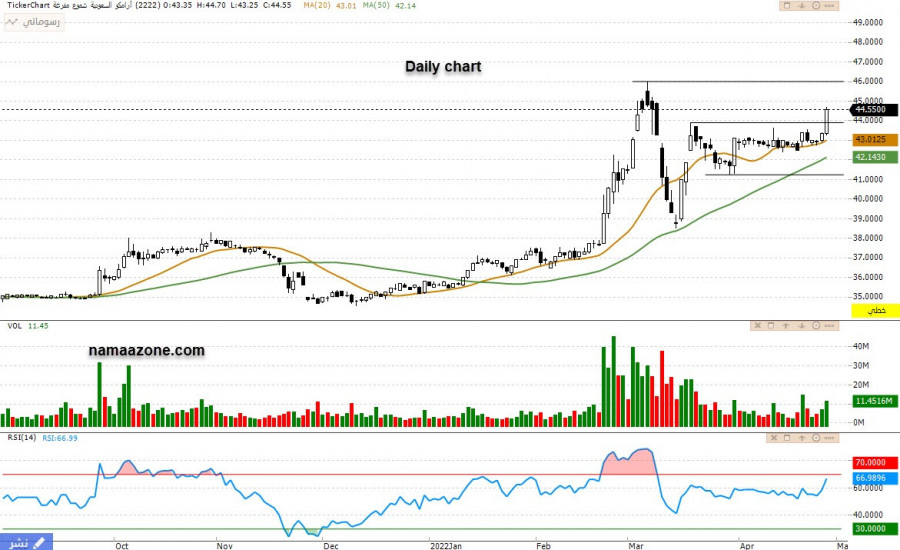
Task: Open settings of the main price panel
Action: 816,6
